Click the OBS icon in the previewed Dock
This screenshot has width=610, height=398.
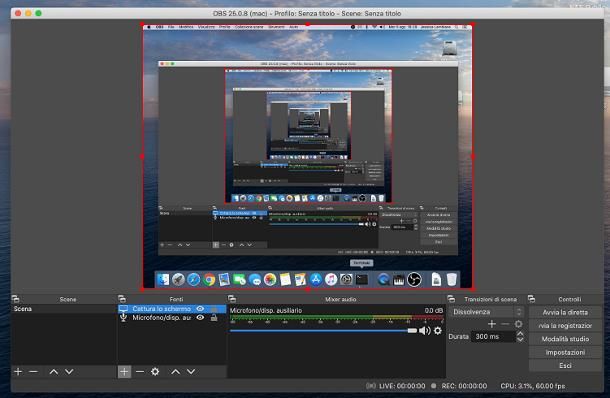click(414, 279)
